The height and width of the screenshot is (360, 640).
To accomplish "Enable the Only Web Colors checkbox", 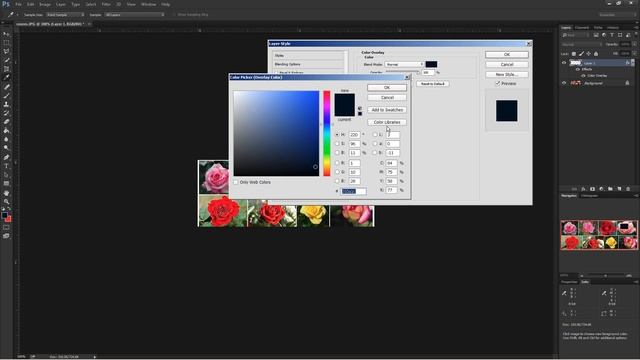I will point(236,182).
